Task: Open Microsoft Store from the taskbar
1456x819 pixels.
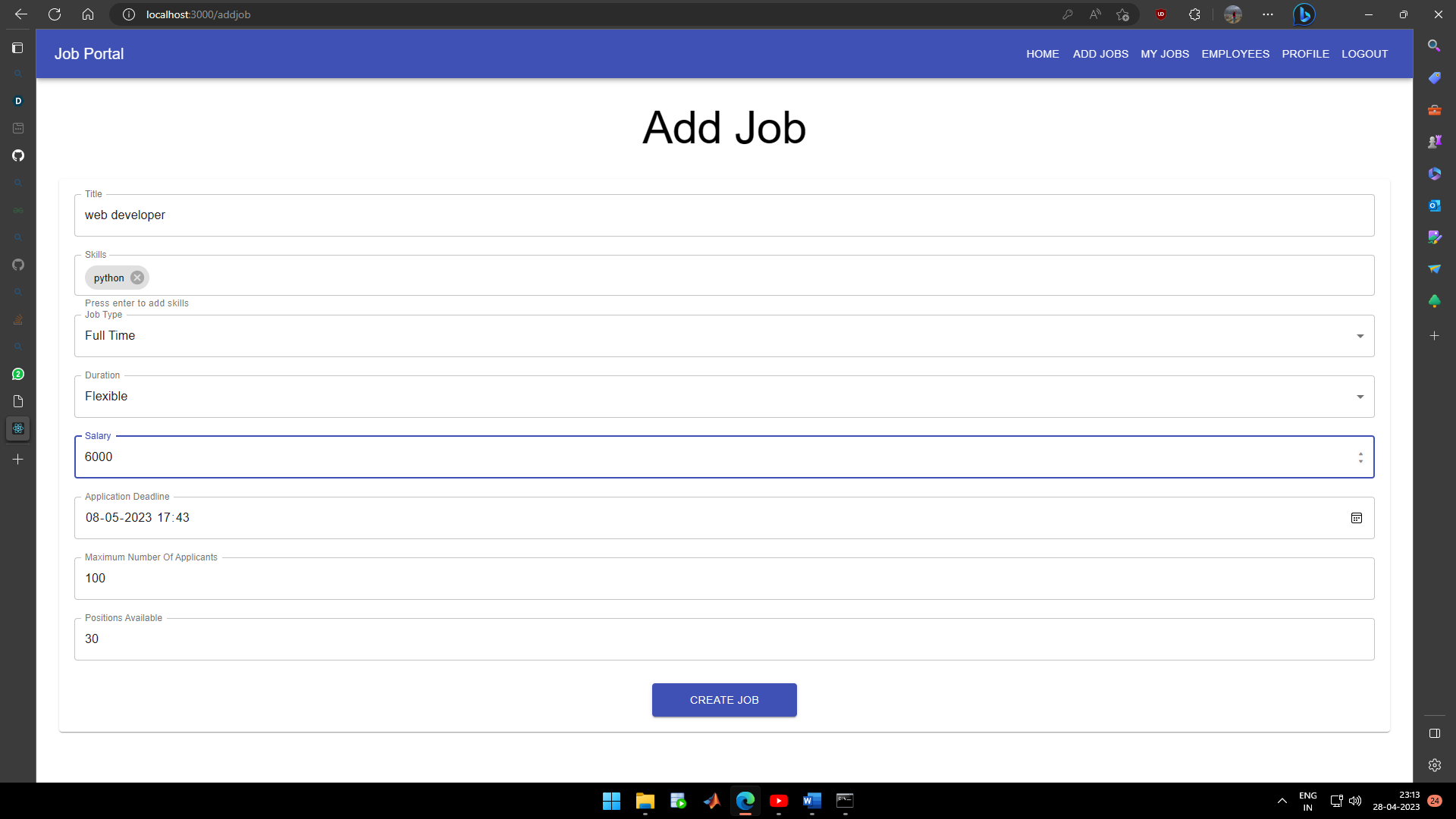Action: tap(679, 801)
